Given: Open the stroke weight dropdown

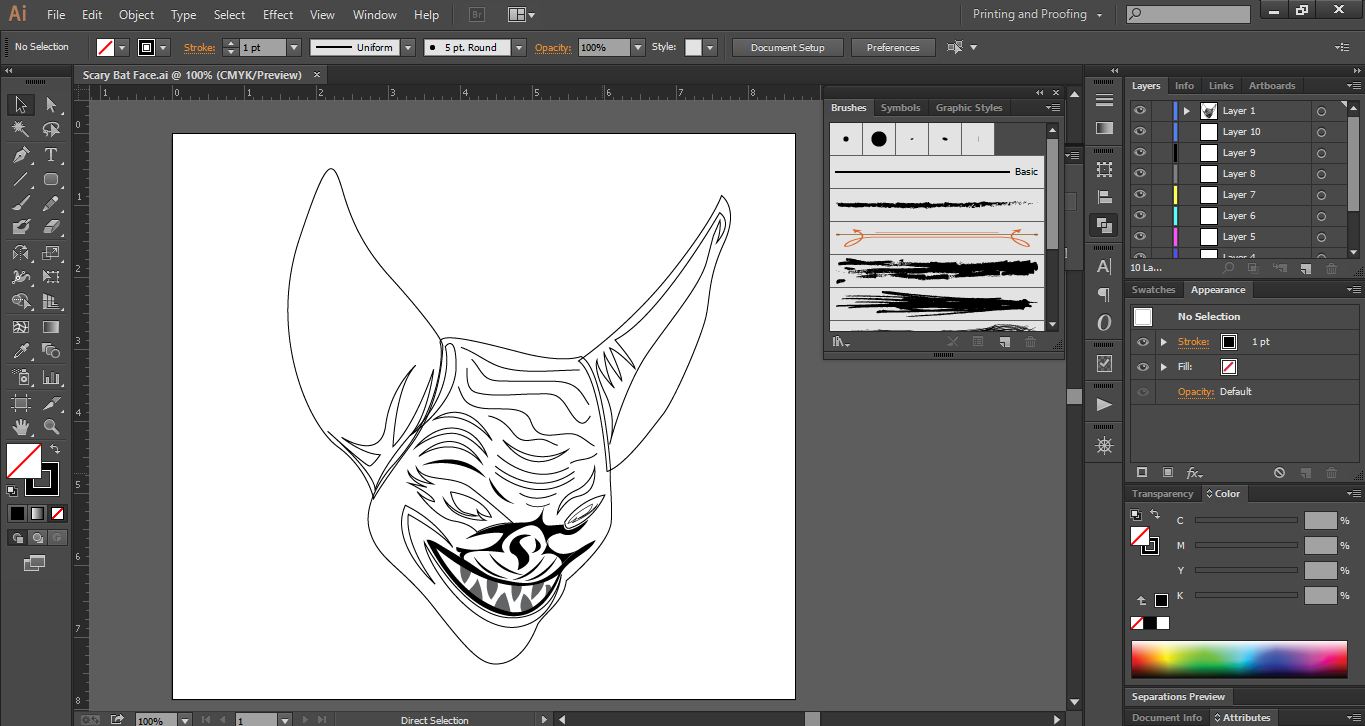Looking at the screenshot, I should 293,48.
